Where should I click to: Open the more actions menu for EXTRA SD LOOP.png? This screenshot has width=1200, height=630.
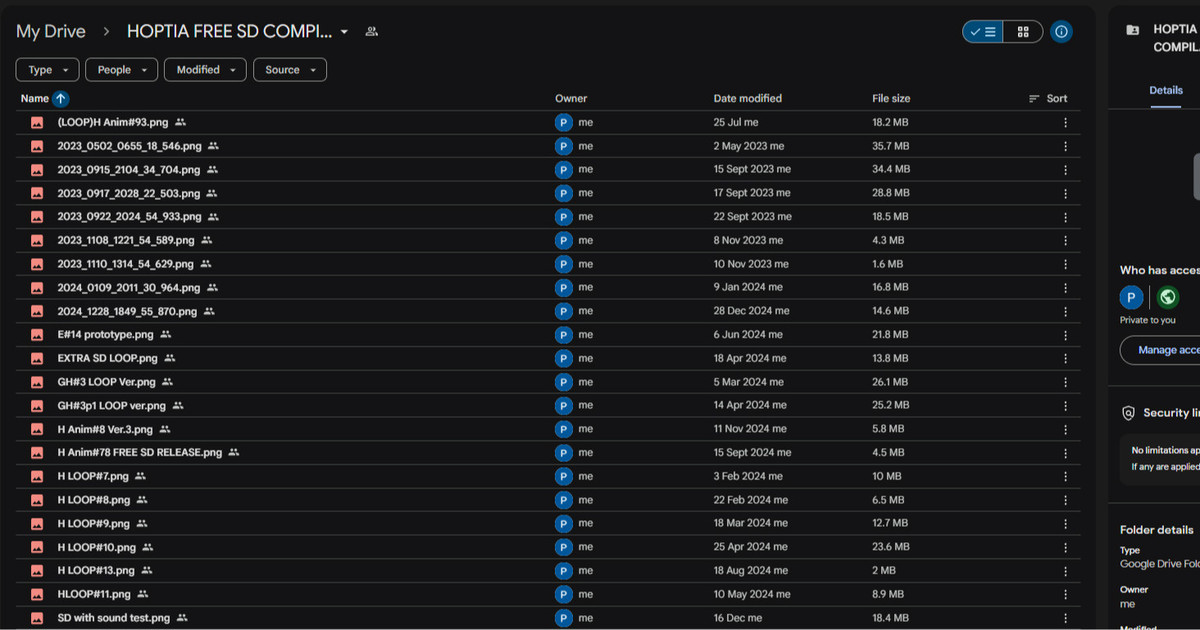(1065, 358)
